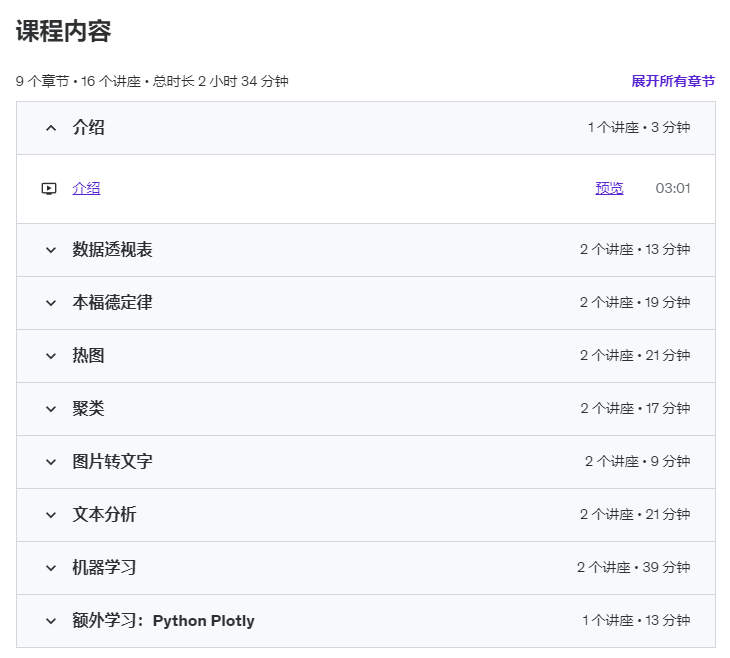
Task: Expand the 热图 section chevron
Action: click(x=51, y=356)
